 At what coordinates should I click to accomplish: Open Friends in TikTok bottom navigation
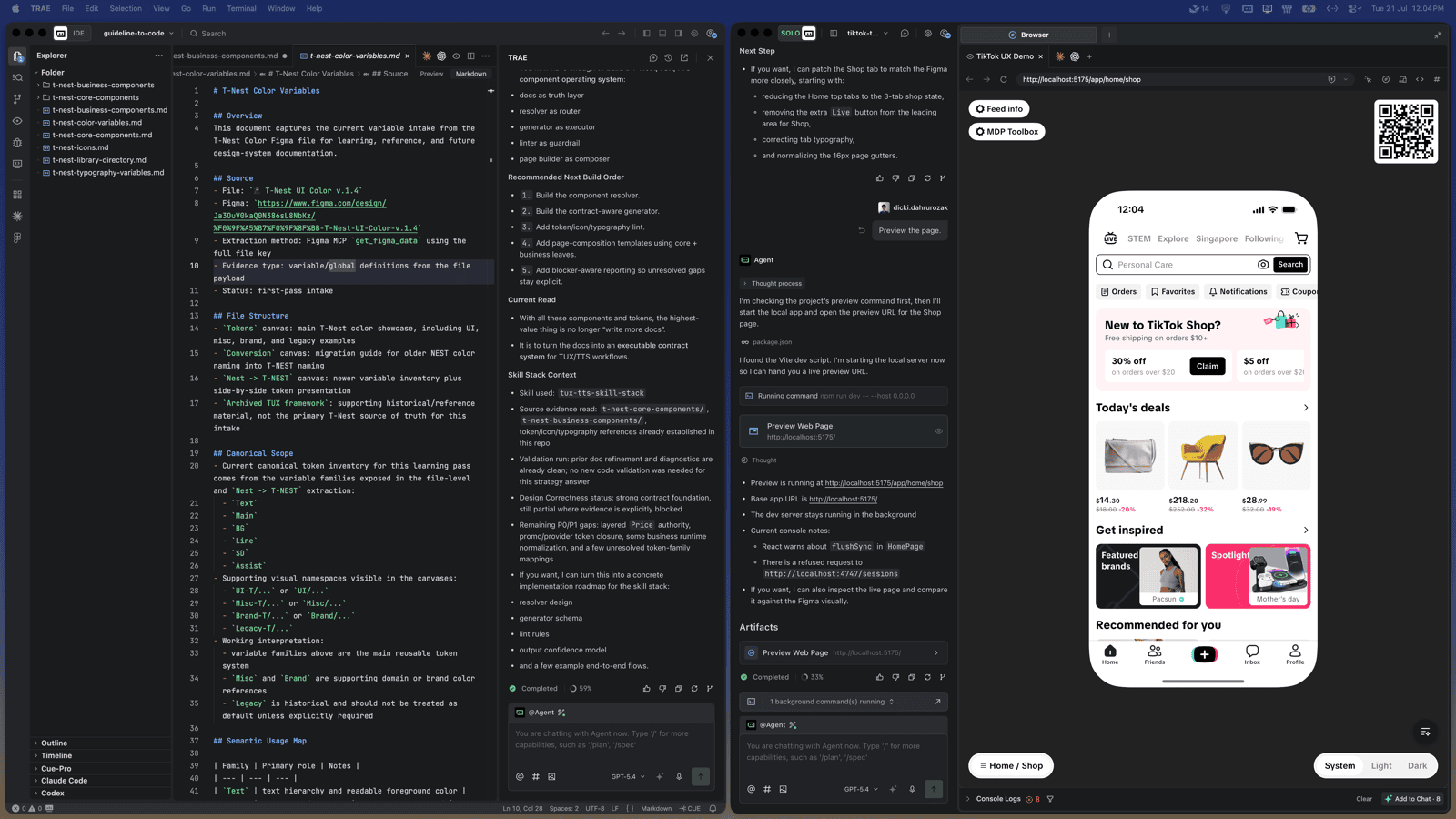pos(1155,655)
